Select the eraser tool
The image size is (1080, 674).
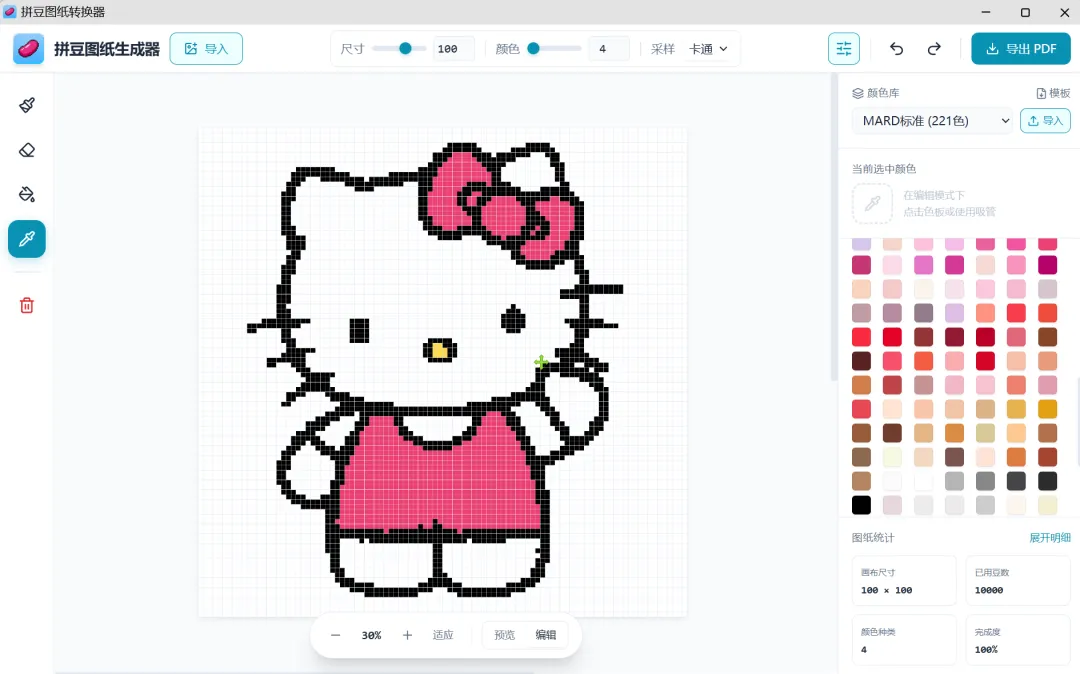click(27, 150)
